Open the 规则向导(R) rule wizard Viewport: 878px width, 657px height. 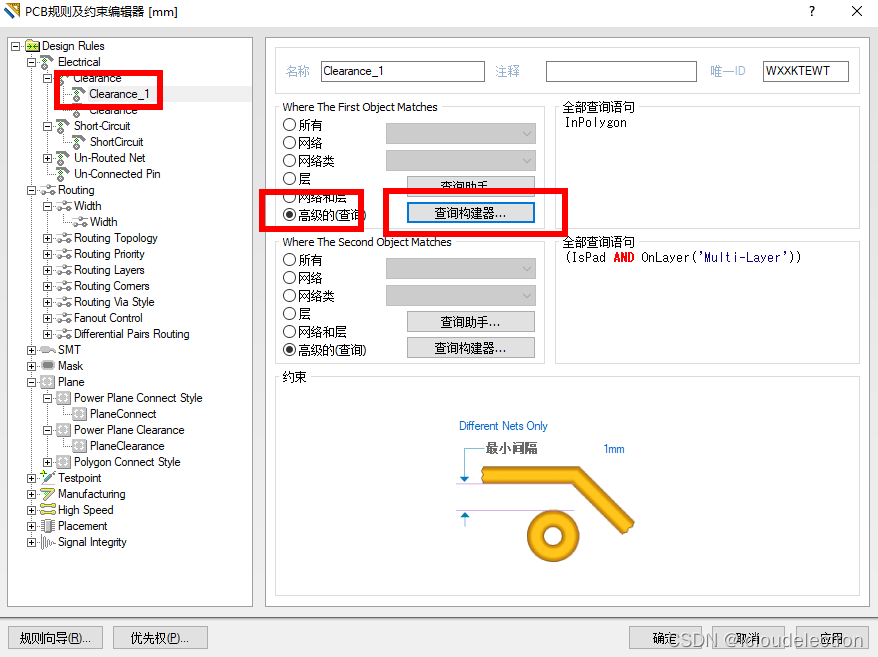55,638
